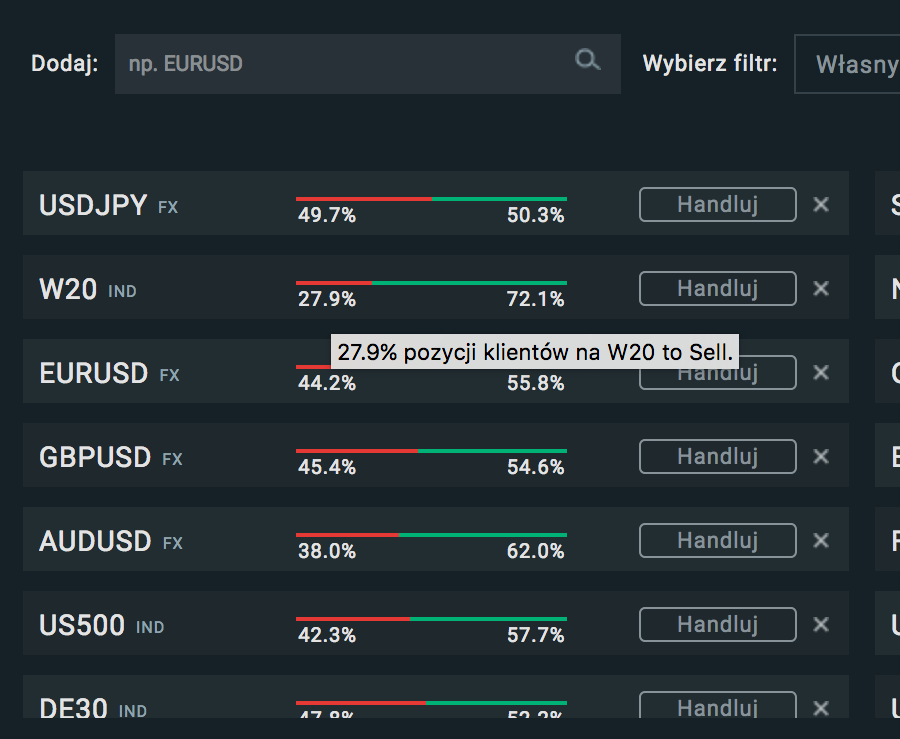Viewport: 900px width, 739px height.
Task: Remove EURUSD with the X icon
Action: click(x=821, y=372)
